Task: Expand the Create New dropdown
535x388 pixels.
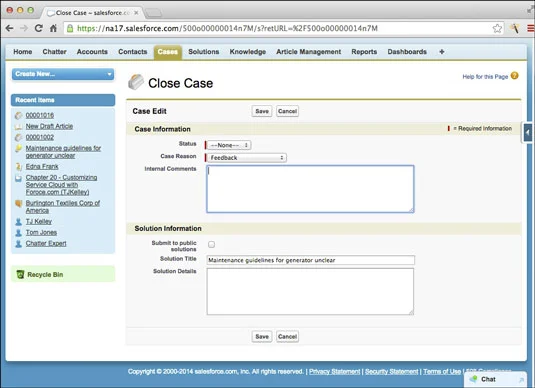Action: (63, 74)
